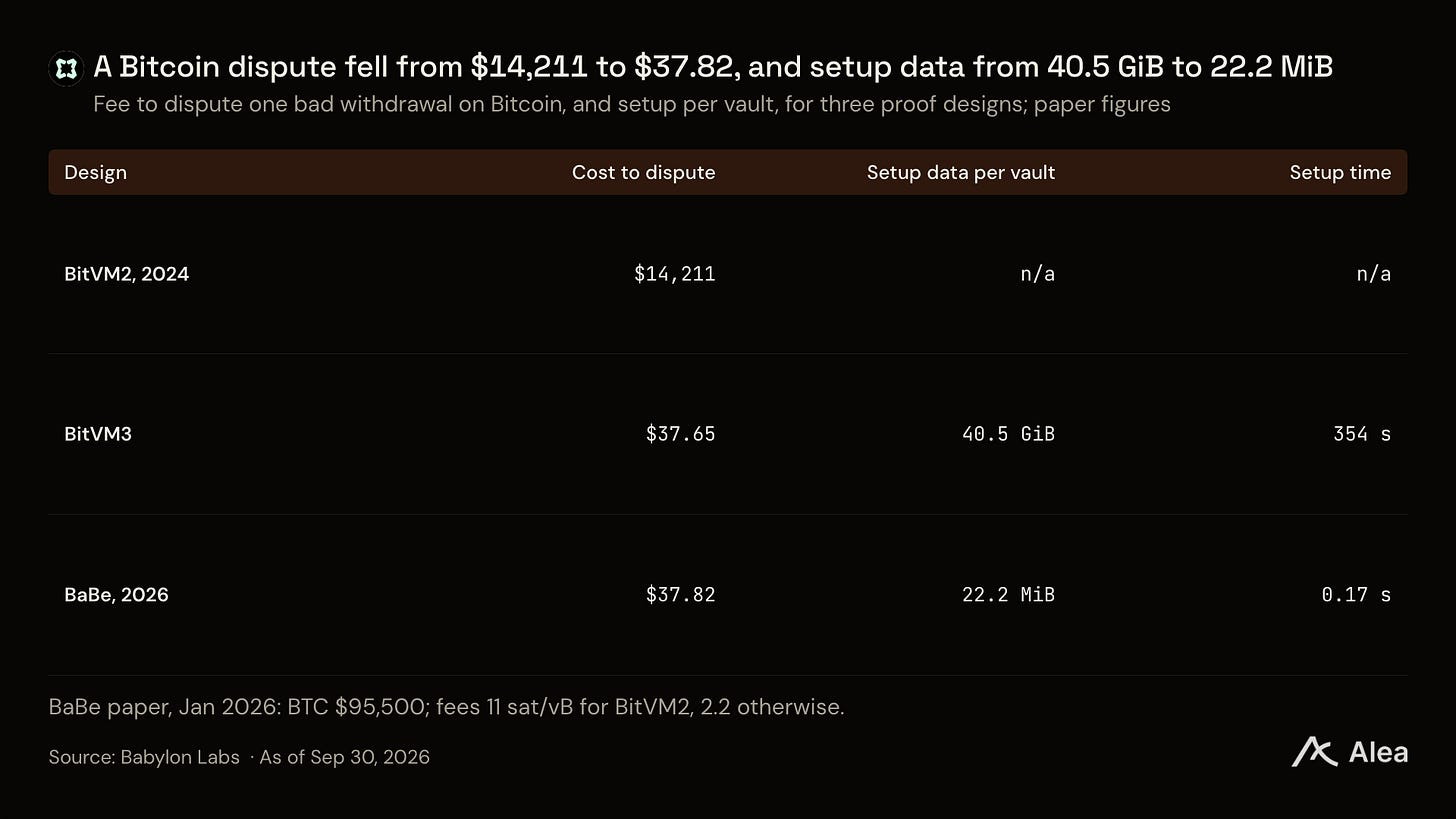This screenshot has height=819, width=1456.
Task: Select the Cost to dispute column header
Action: pyautogui.click(x=643, y=172)
